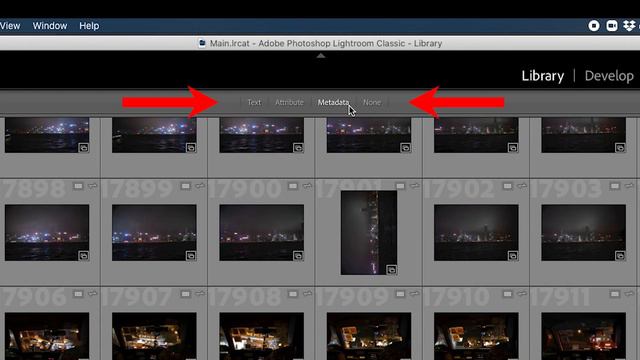Viewport: 640px width, 360px height.
Task: Click the rectangle status icon on cell 17902
Action: (507, 186)
